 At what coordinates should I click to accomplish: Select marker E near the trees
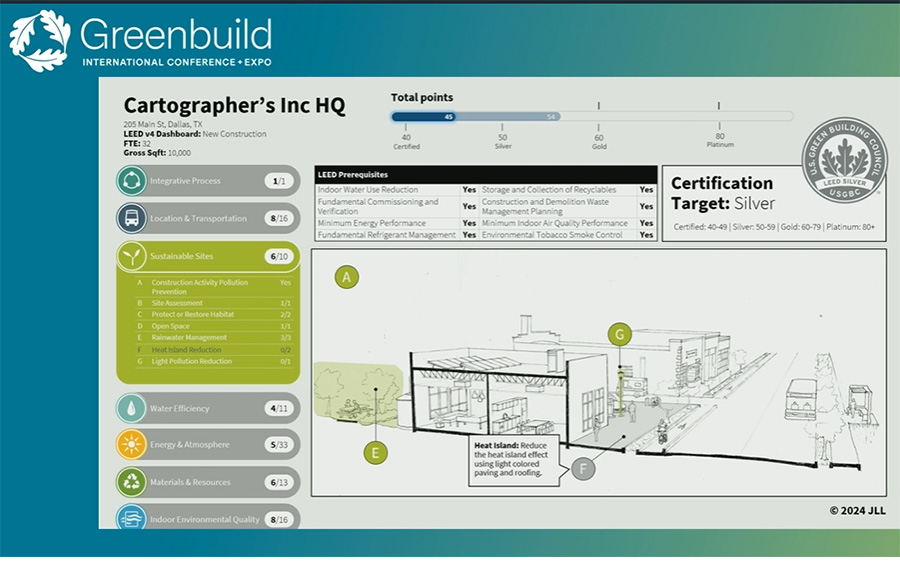click(x=375, y=453)
